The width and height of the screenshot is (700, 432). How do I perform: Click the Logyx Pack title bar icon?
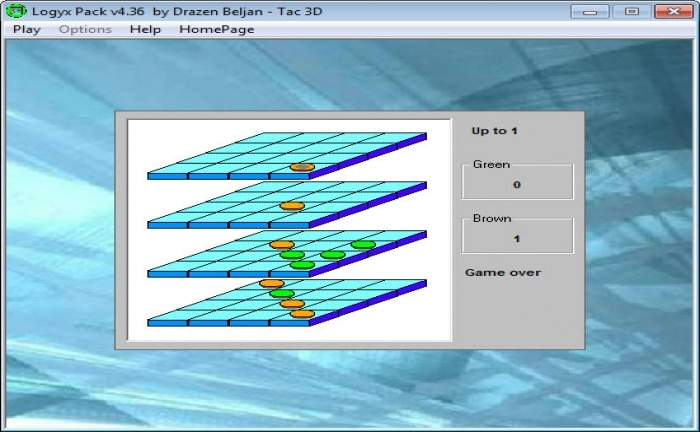(x=16, y=11)
